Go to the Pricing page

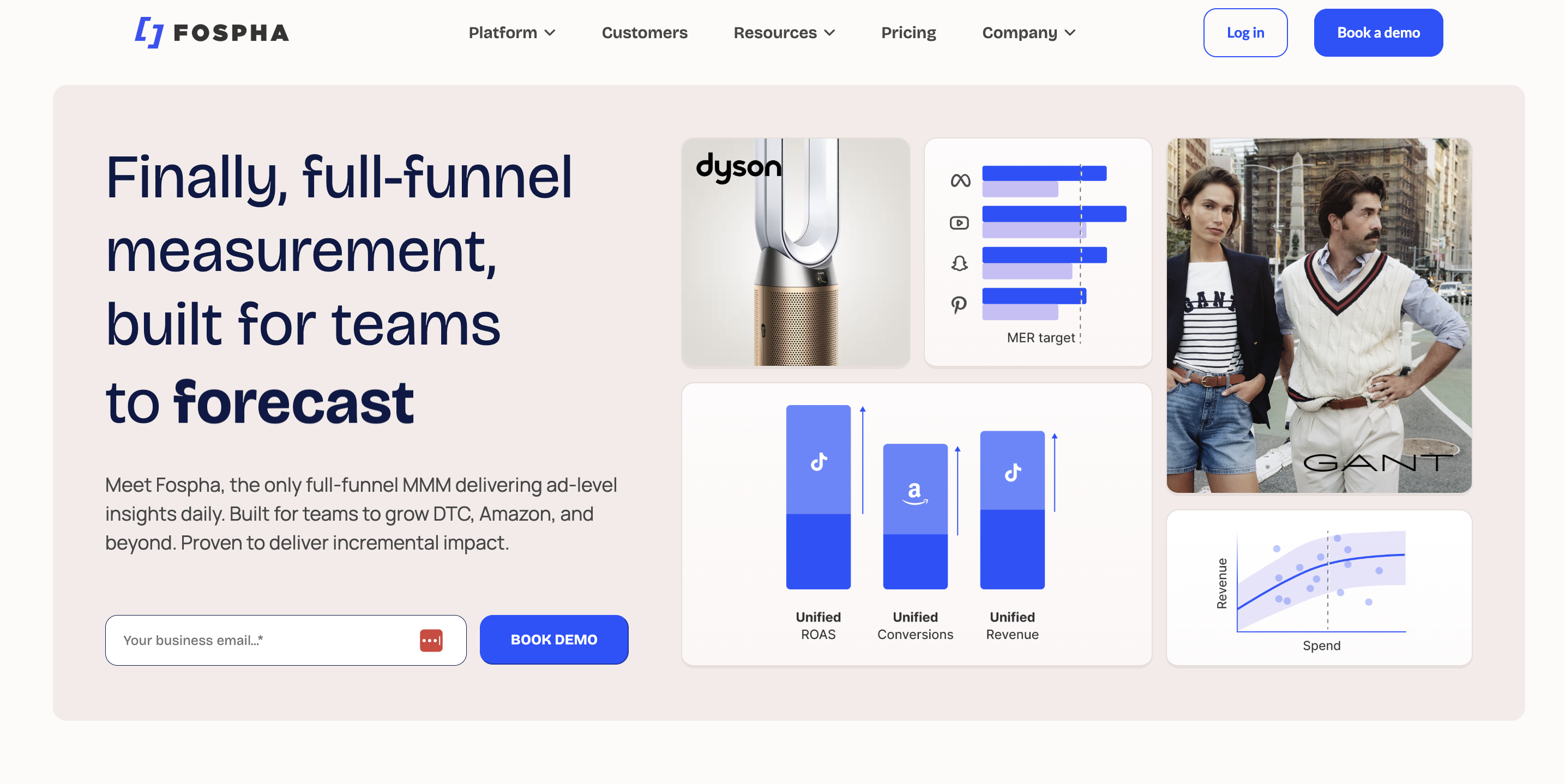click(908, 33)
